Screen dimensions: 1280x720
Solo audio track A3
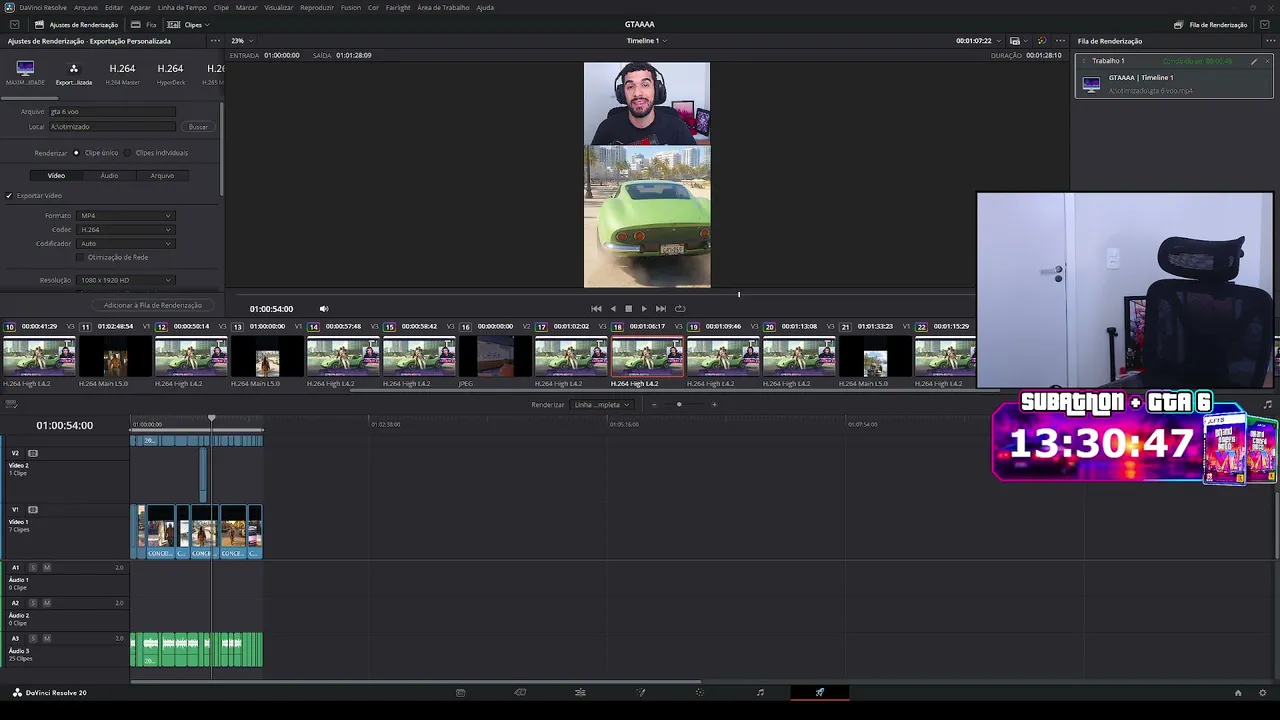(32, 638)
